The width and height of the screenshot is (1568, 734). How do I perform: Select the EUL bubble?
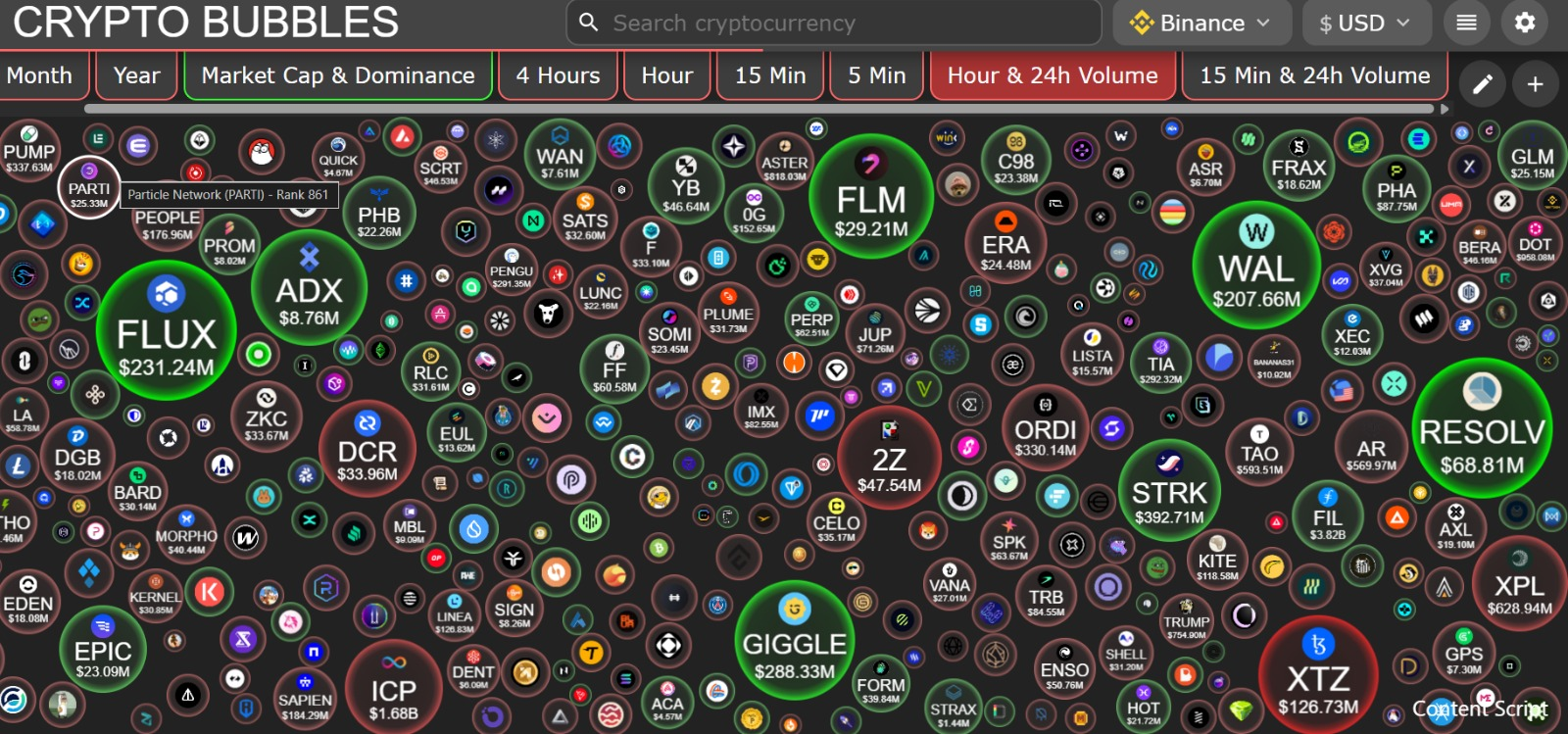coord(456,432)
